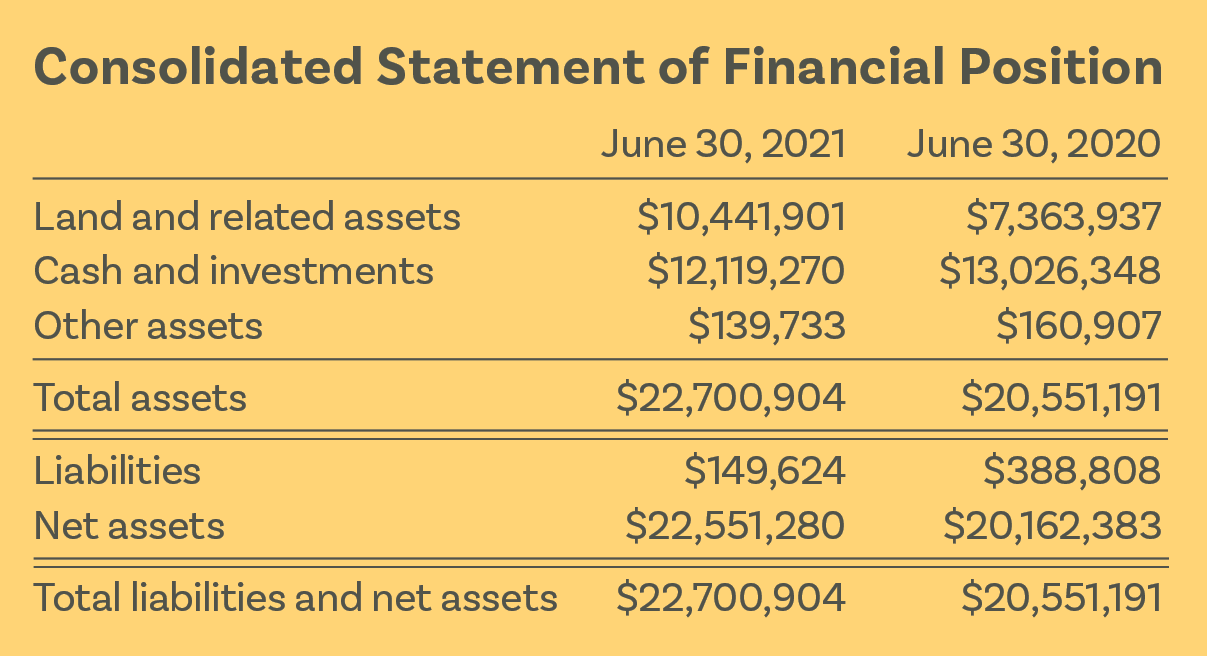Select the June 30, 2020 column header
Screen dimensions: 1207x656
click(1034, 145)
